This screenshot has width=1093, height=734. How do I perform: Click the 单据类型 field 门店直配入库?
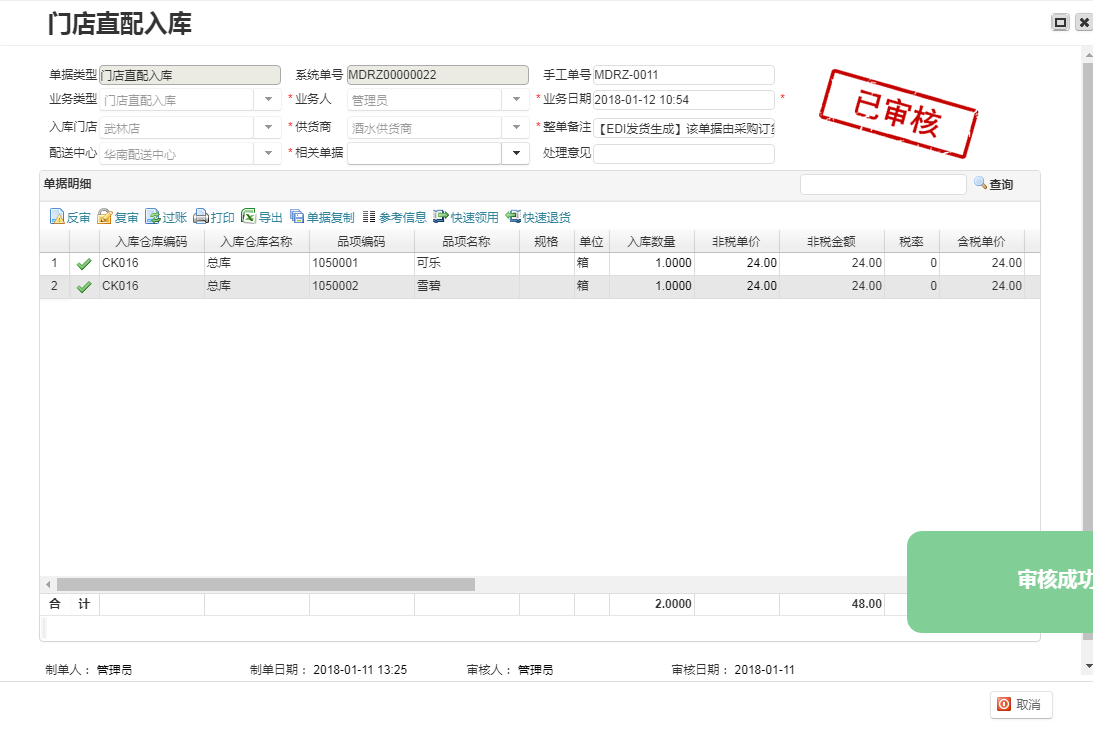click(190, 75)
